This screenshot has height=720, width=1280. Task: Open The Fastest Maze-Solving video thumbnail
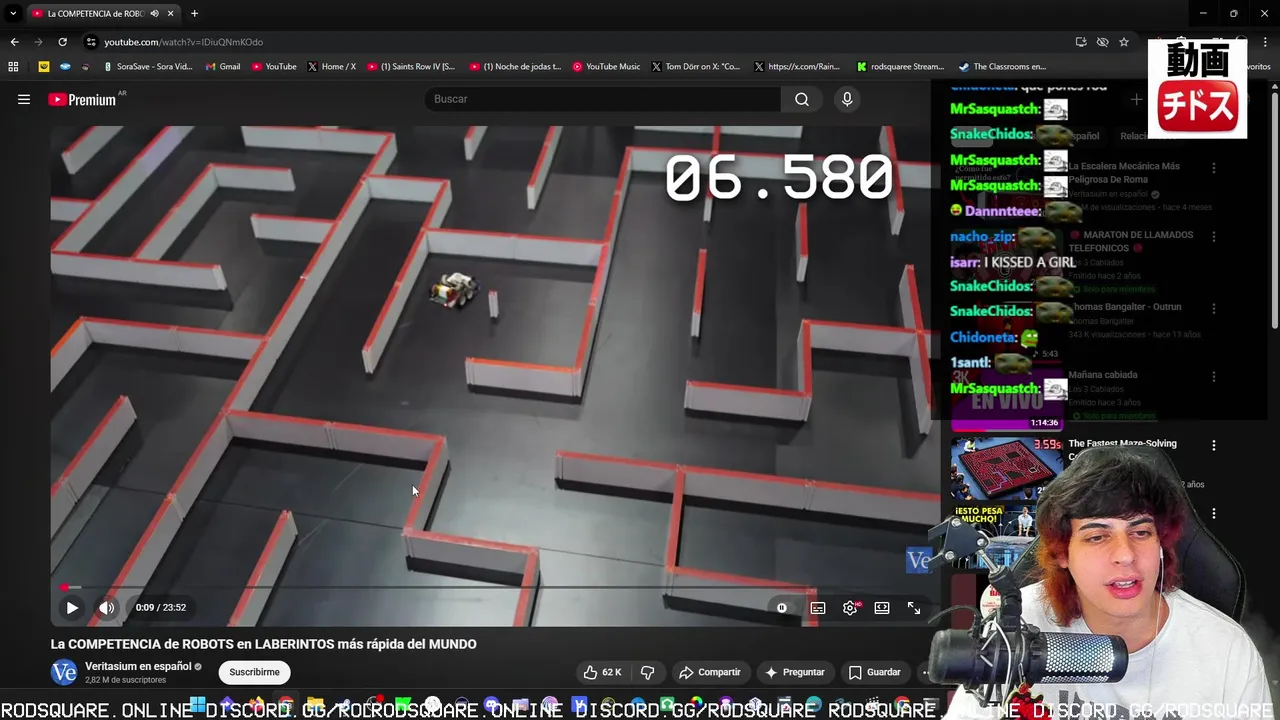coord(1006,467)
